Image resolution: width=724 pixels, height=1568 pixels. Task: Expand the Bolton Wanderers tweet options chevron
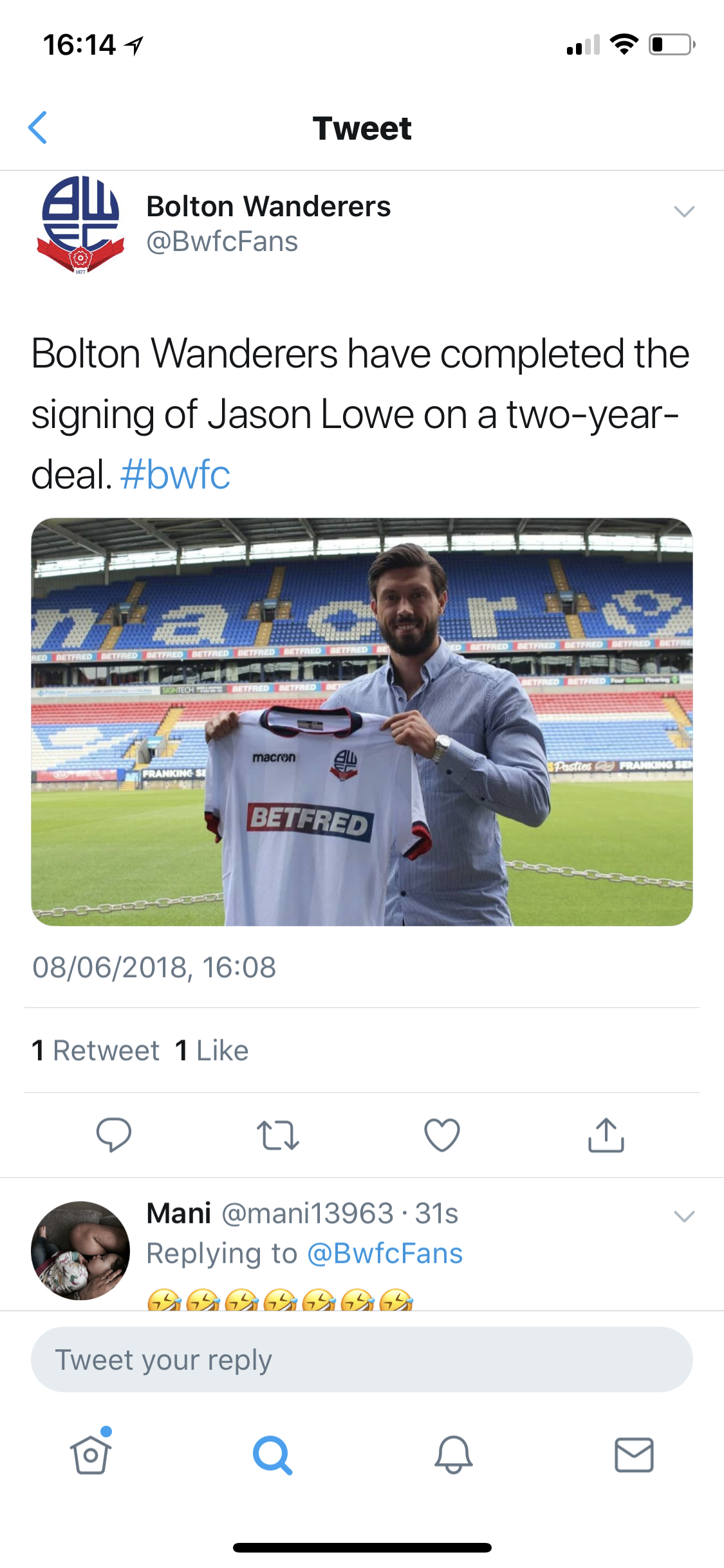click(683, 211)
